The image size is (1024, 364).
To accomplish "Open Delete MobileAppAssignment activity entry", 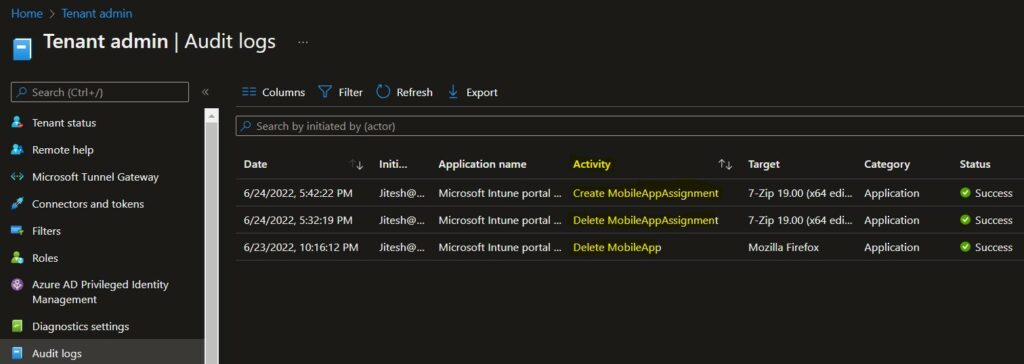I will [645, 220].
